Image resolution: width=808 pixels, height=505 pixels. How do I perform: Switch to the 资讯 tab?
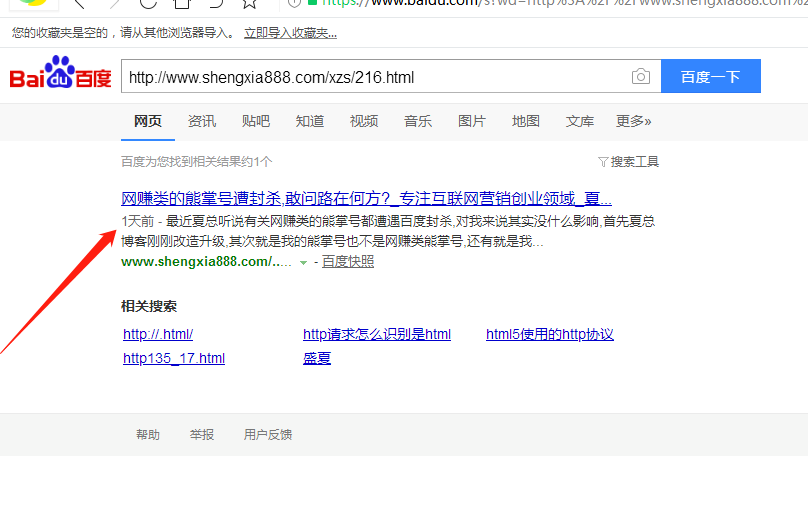(202, 121)
